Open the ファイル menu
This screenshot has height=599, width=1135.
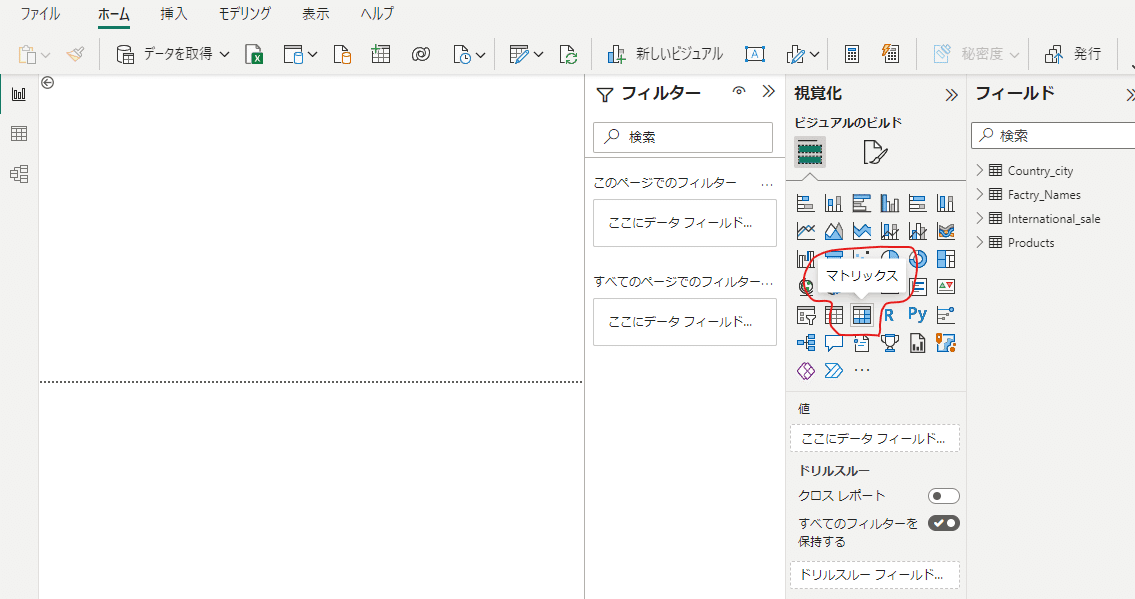[x=40, y=14]
